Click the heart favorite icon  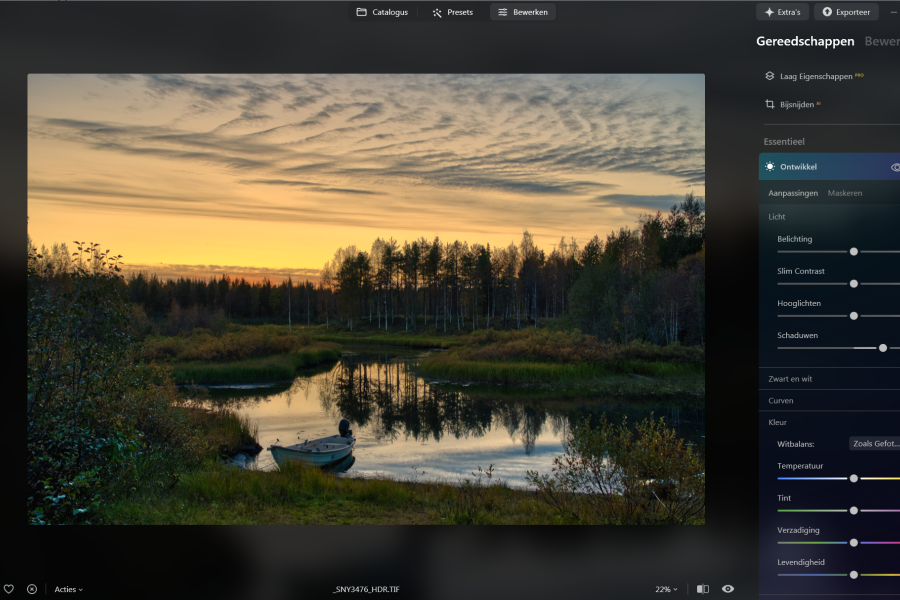tap(9, 589)
